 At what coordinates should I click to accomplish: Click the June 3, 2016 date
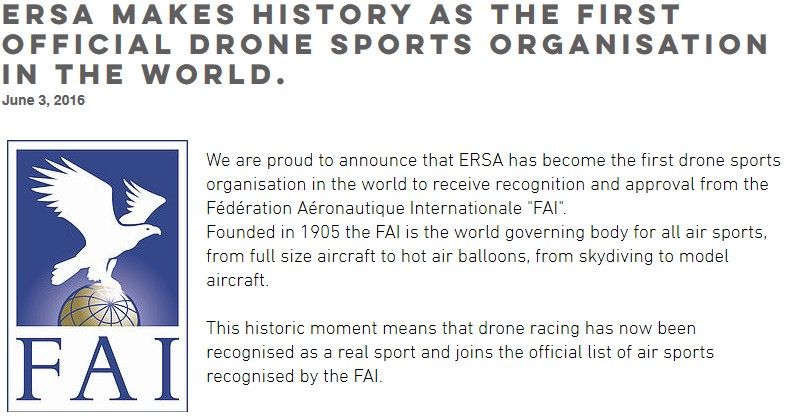point(44,101)
